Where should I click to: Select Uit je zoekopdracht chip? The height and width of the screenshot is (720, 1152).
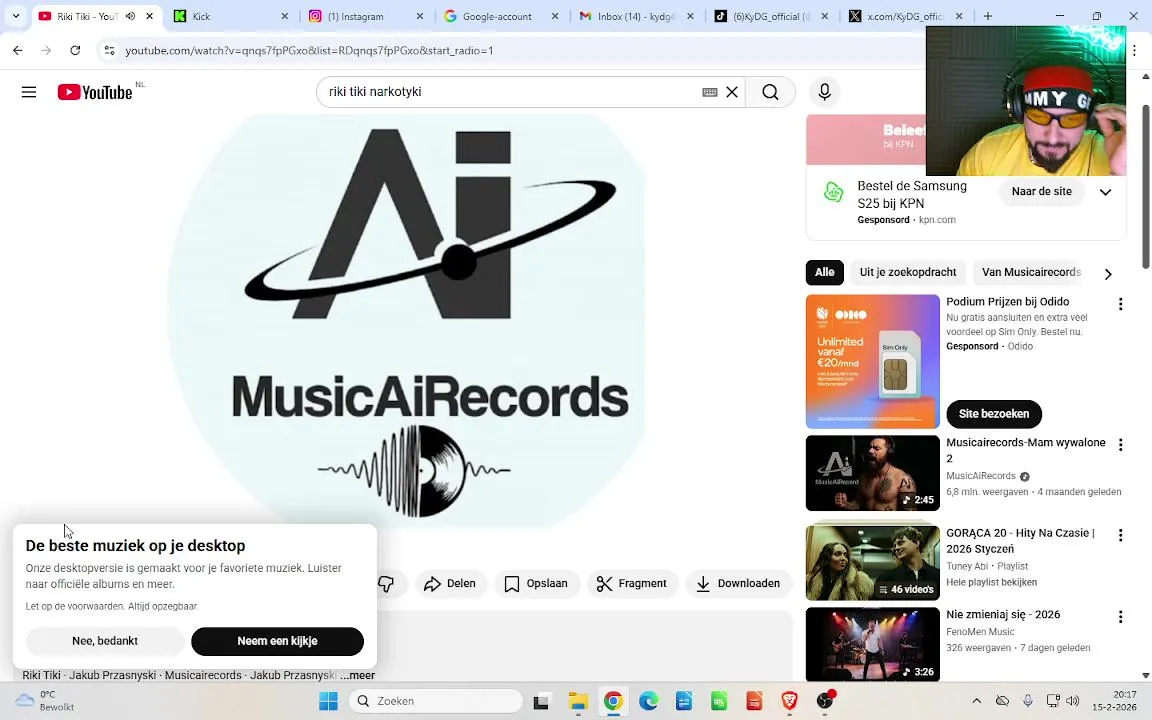point(908,272)
